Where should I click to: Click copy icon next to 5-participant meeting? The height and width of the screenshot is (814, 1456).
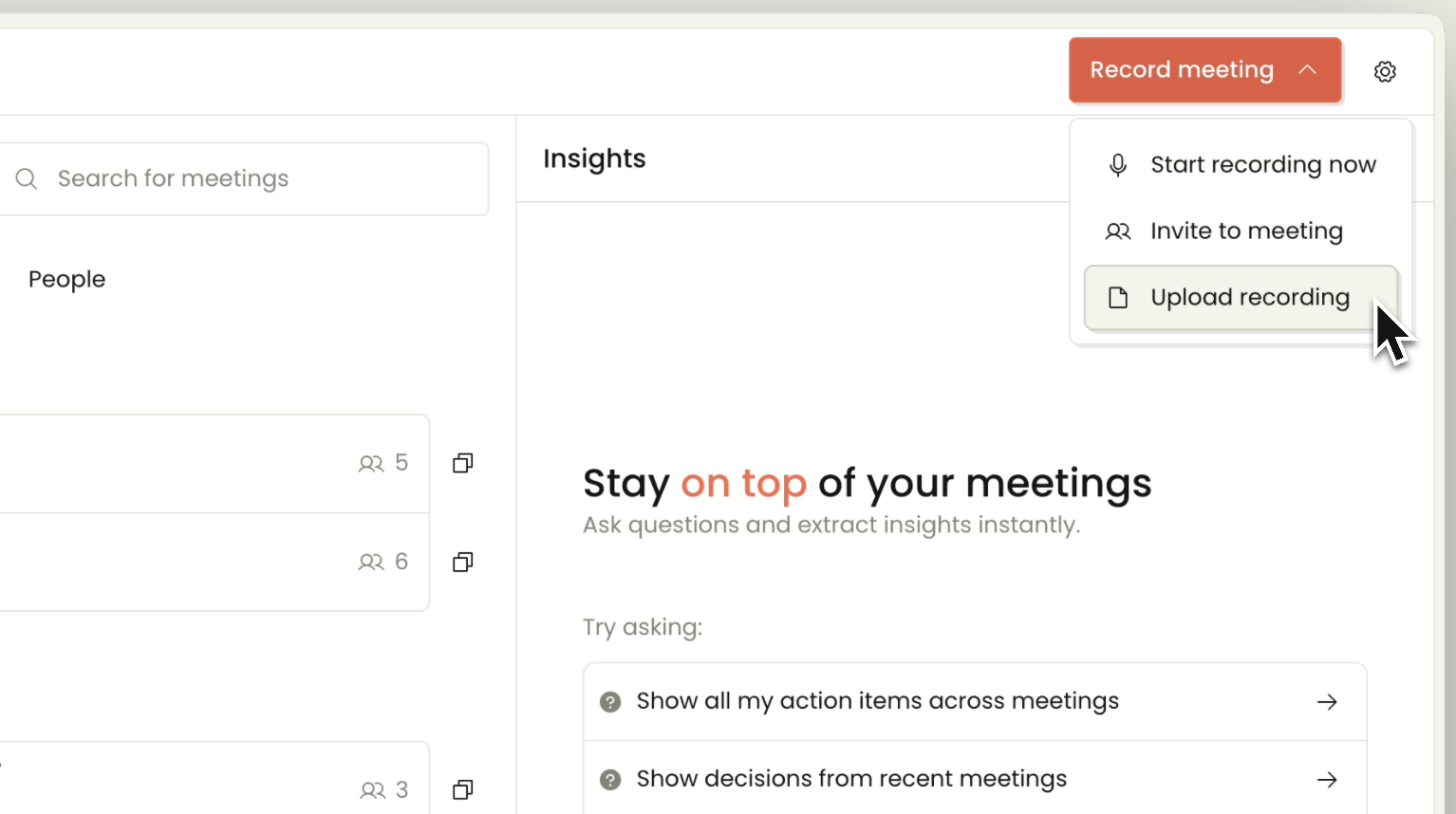(x=463, y=463)
